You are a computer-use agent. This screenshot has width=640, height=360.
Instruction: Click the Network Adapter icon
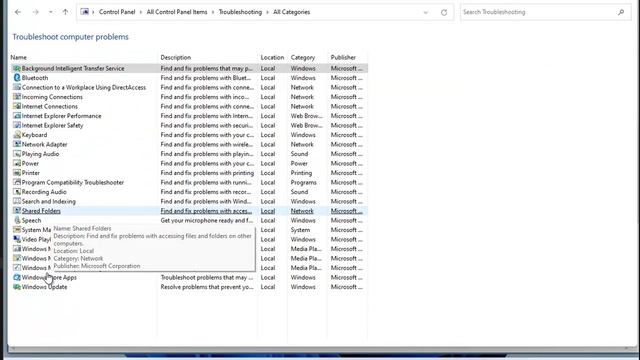tap(17, 144)
